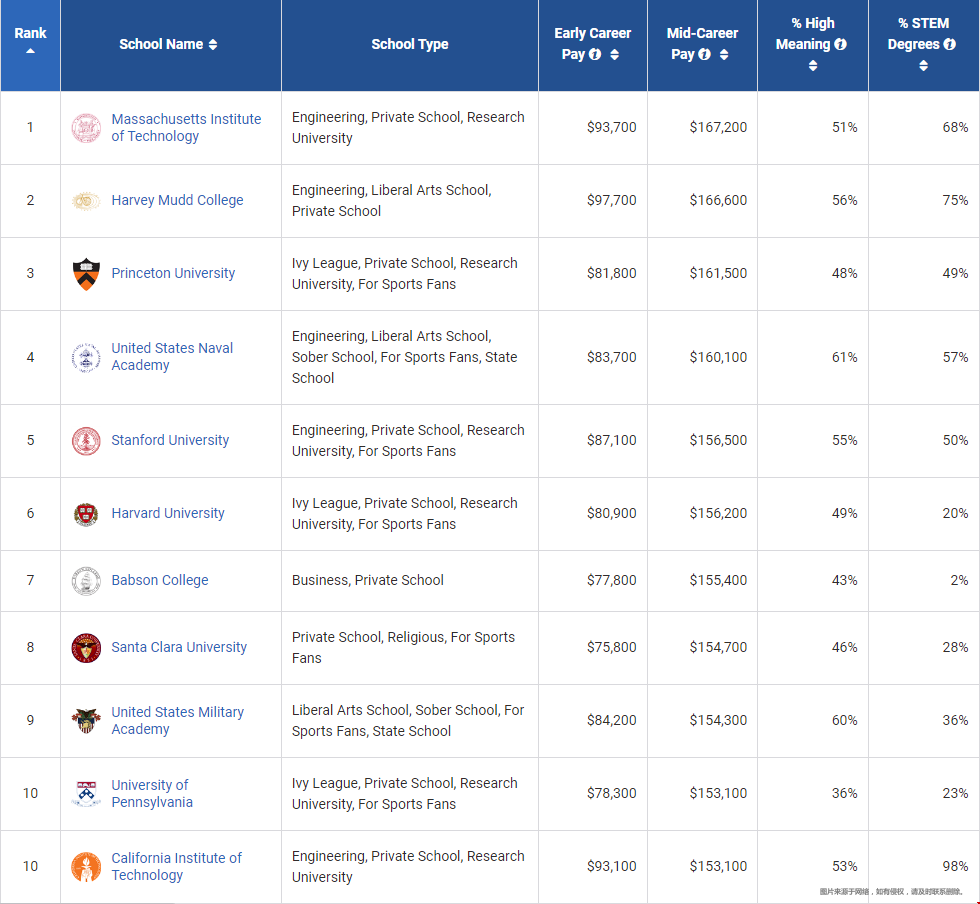Open United States Naval Academy link
This screenshot has width=980, height=904.
pos(172,356)
